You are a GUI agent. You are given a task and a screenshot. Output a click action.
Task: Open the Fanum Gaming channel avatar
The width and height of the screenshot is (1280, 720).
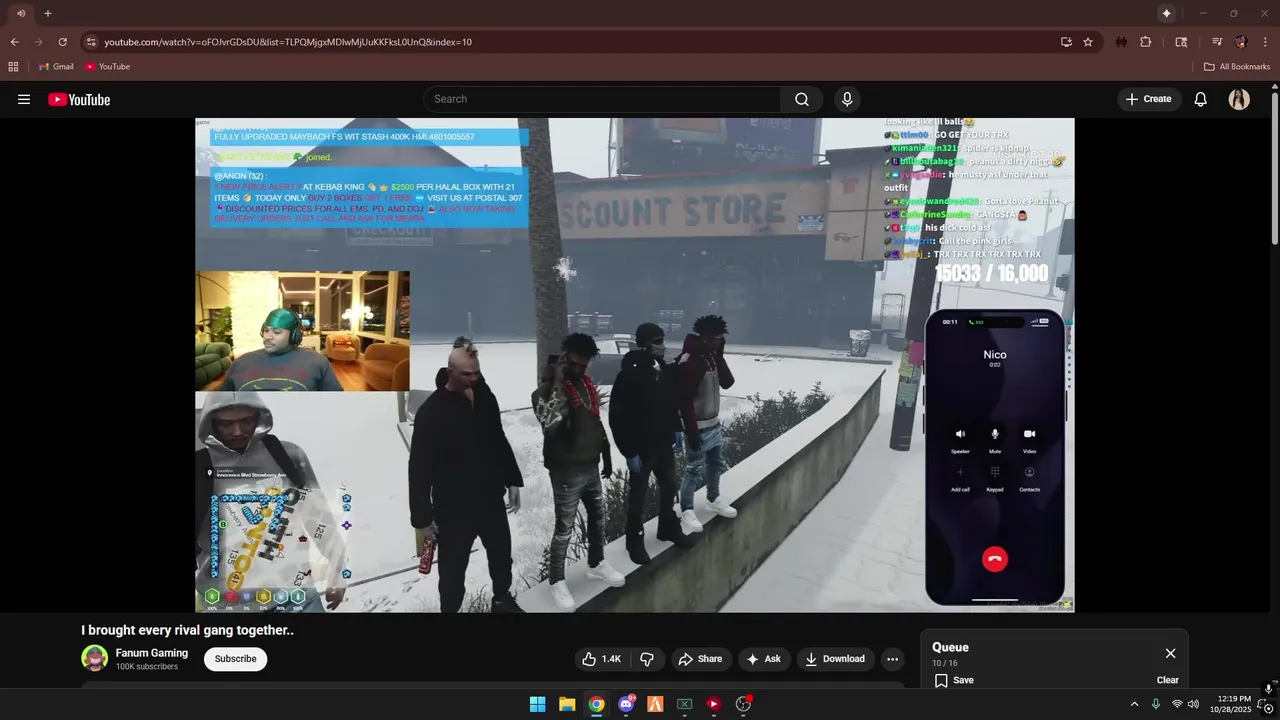(x=95, y=658)
